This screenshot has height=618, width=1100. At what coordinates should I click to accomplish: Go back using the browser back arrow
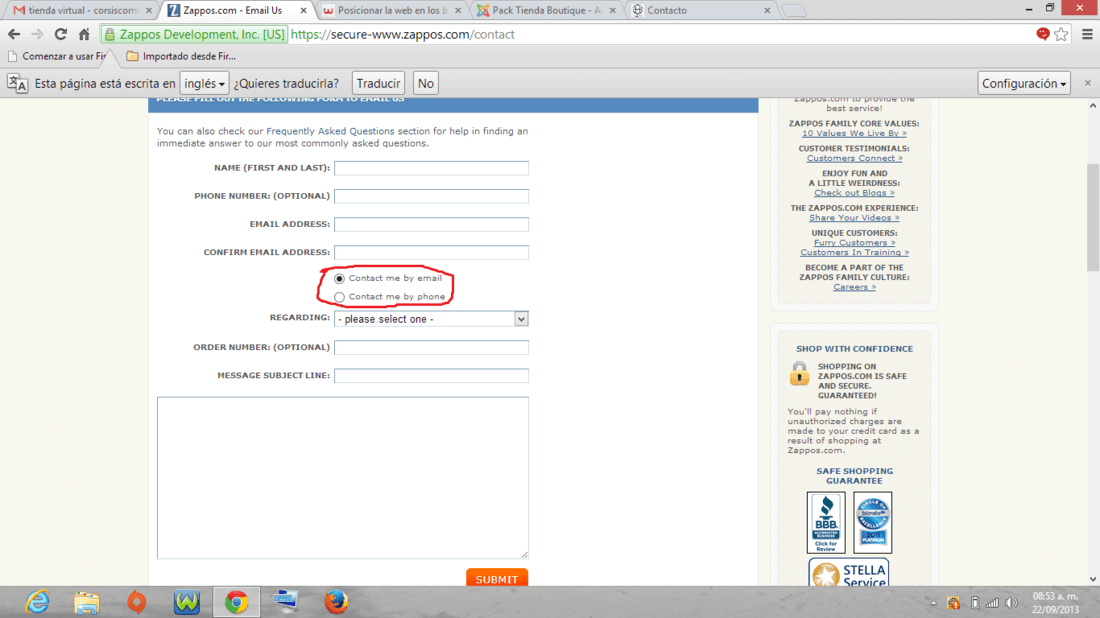tap(14, 34)
